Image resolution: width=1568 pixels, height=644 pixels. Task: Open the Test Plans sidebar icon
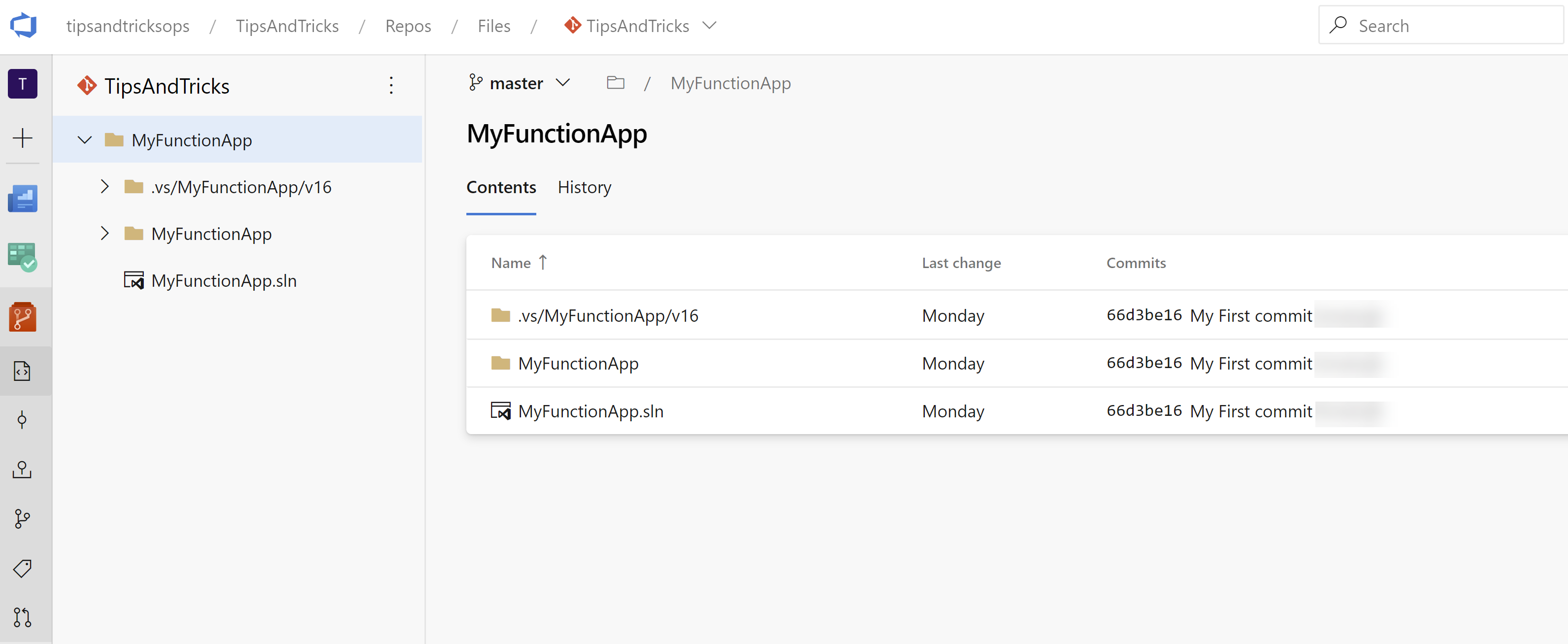click(23, 257)
